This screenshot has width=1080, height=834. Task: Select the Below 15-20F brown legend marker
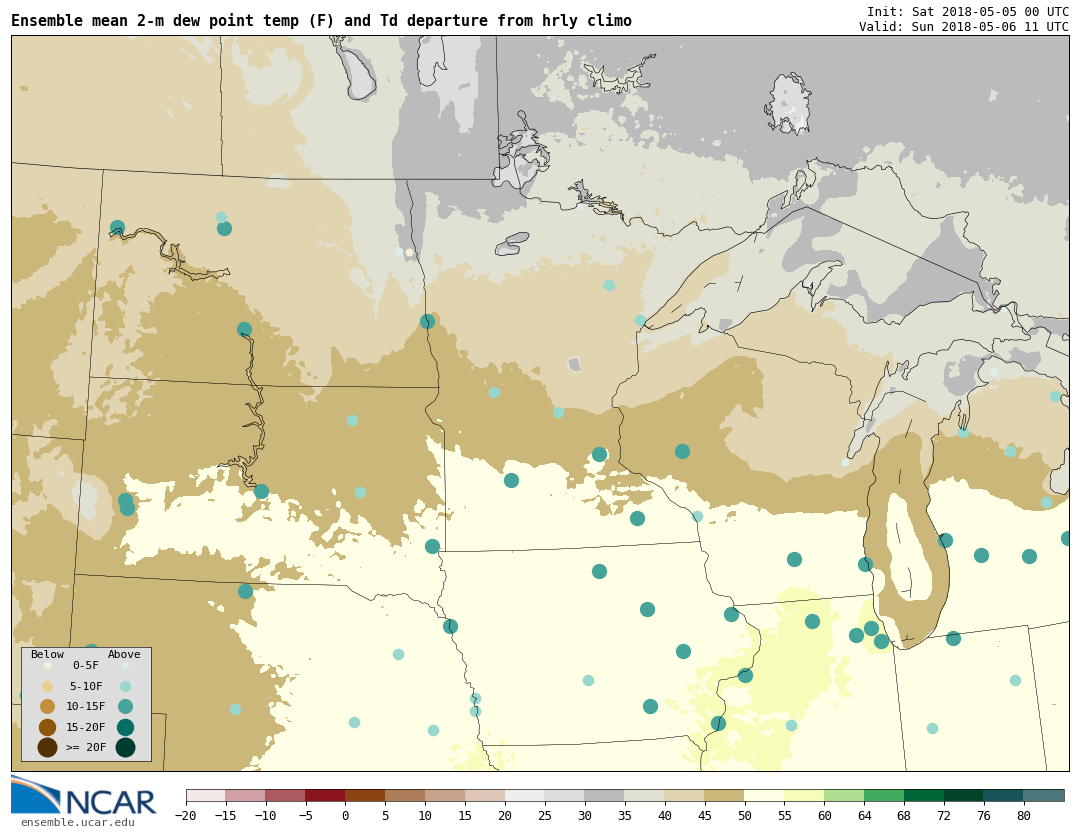point(47,727)
